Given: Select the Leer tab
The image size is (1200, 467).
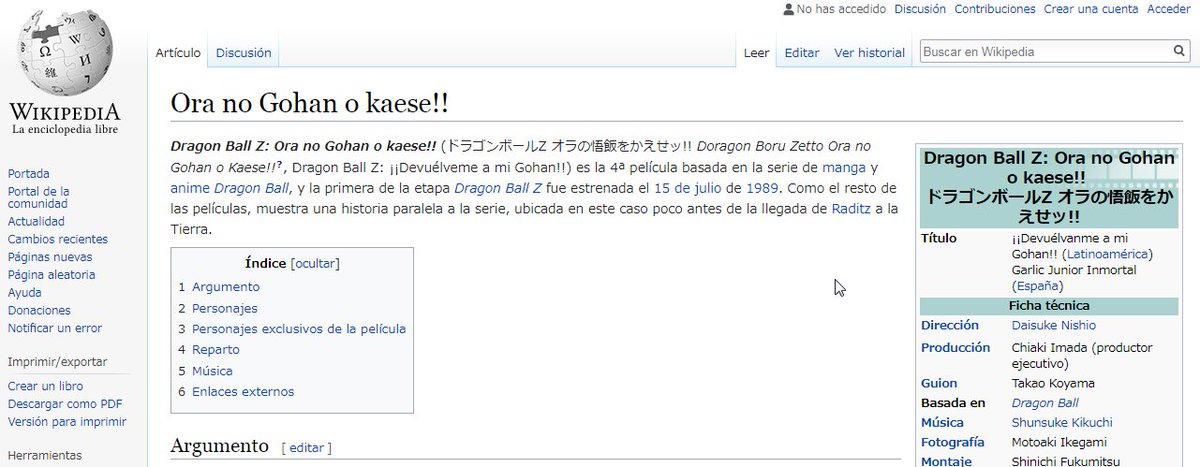Looking at the screenshot, I should pyautogui.click(x=756, y=53).
